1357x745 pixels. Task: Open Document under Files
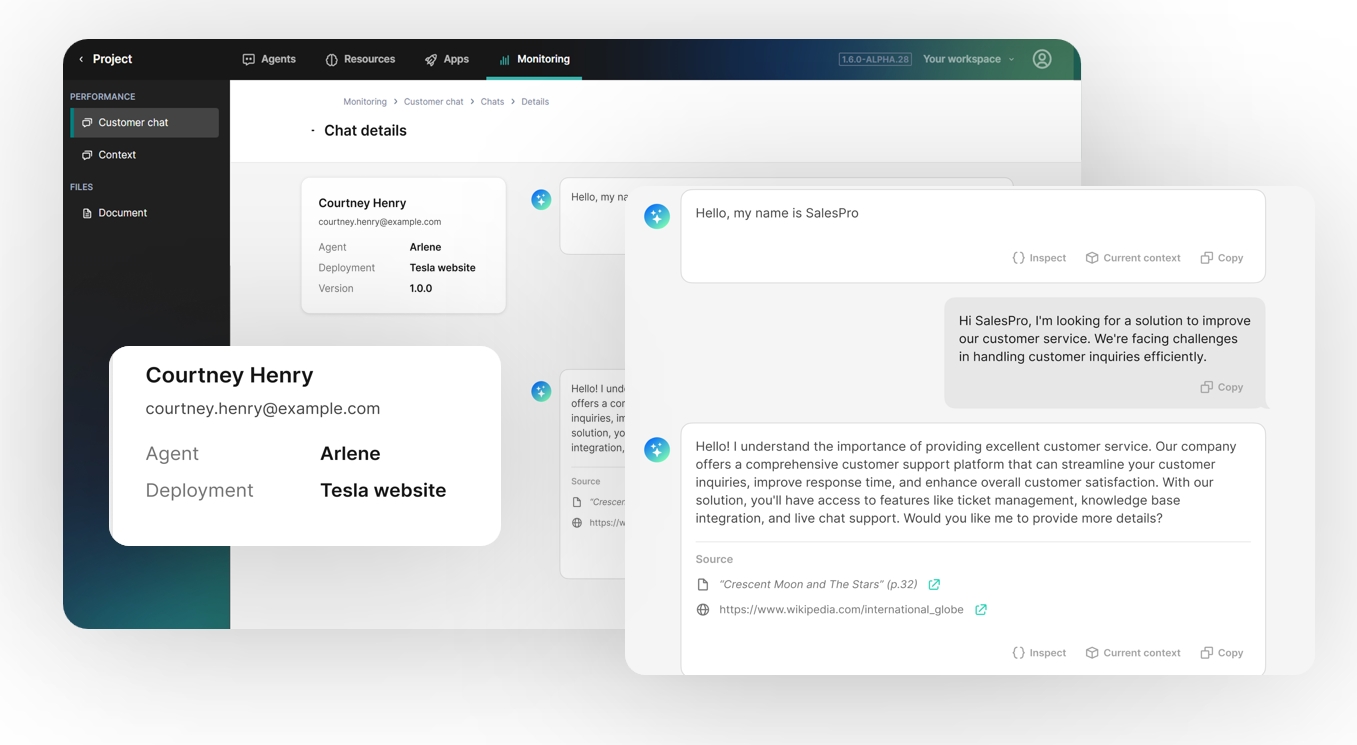122,213
